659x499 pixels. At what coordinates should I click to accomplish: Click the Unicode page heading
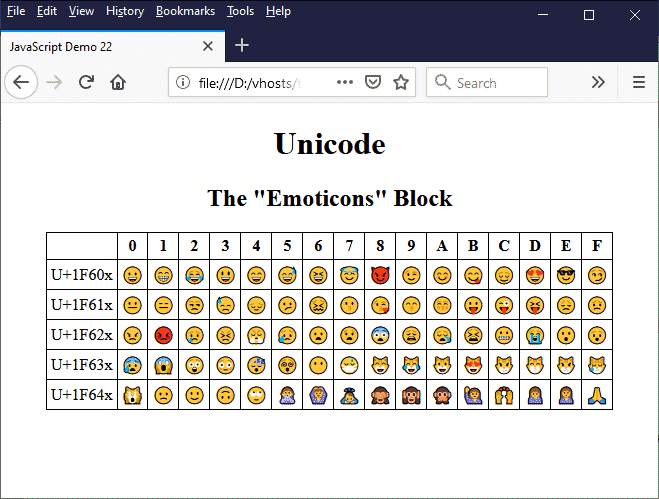tap(330, 144)
